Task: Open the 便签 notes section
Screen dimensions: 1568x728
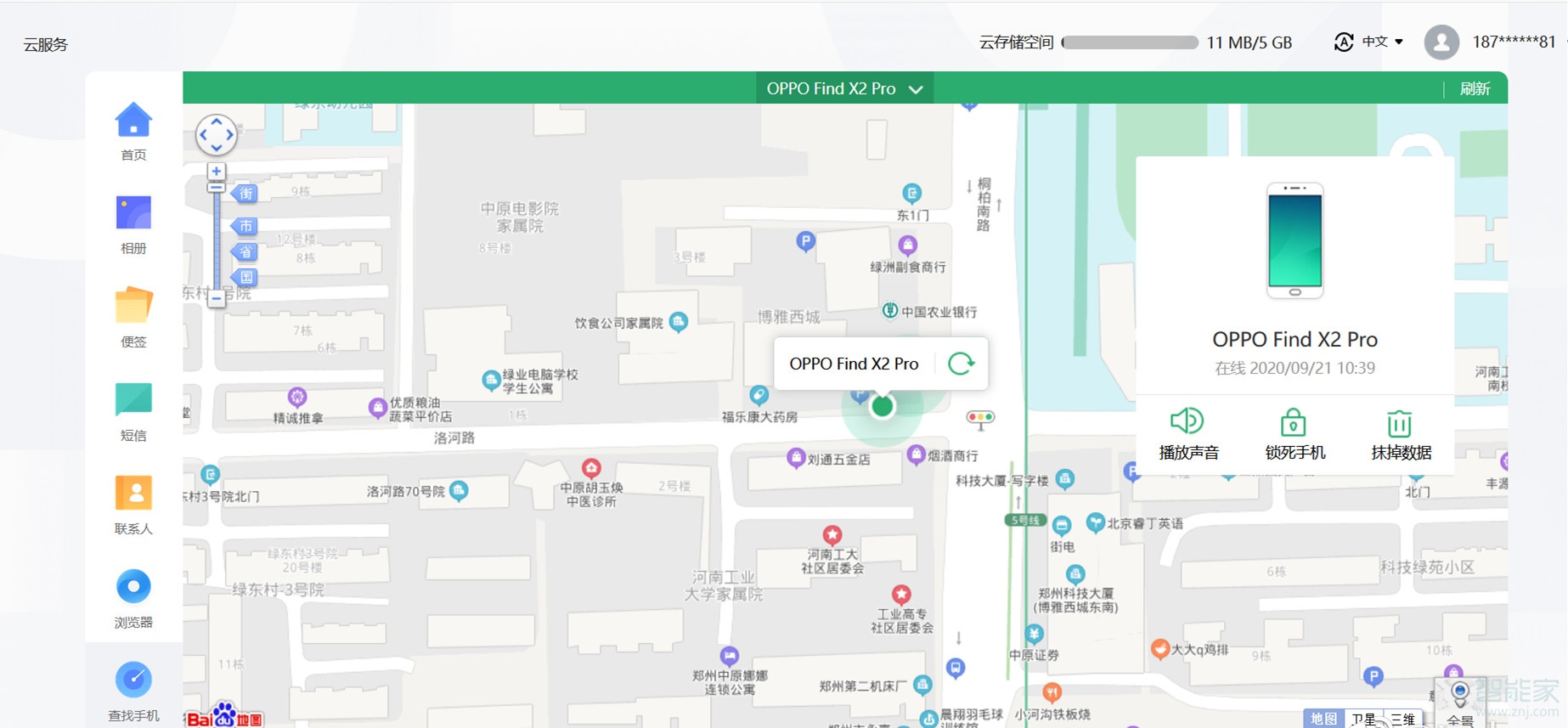Action: coord(133,306)
